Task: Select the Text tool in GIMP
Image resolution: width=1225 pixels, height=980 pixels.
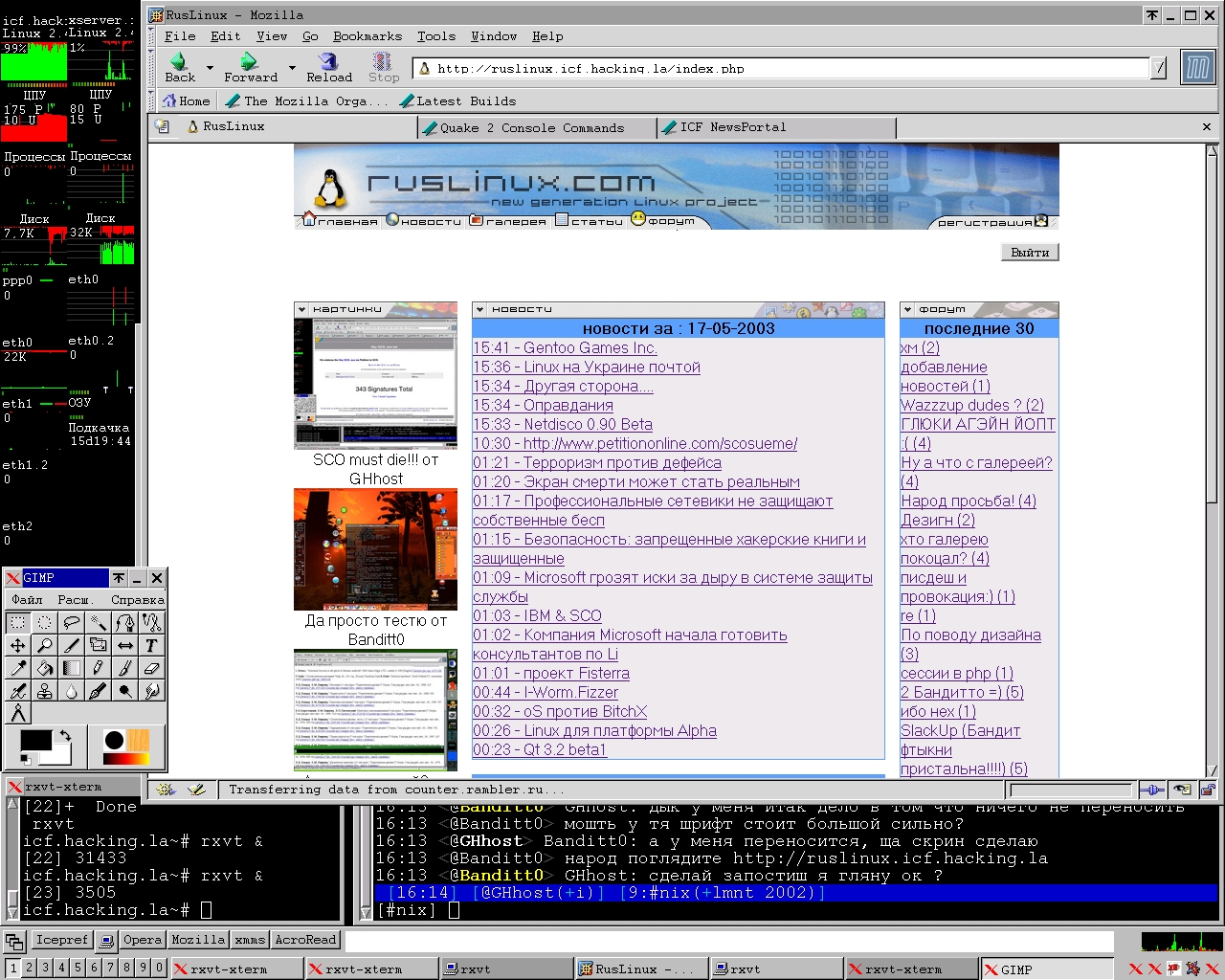Action: click(152, 646)
